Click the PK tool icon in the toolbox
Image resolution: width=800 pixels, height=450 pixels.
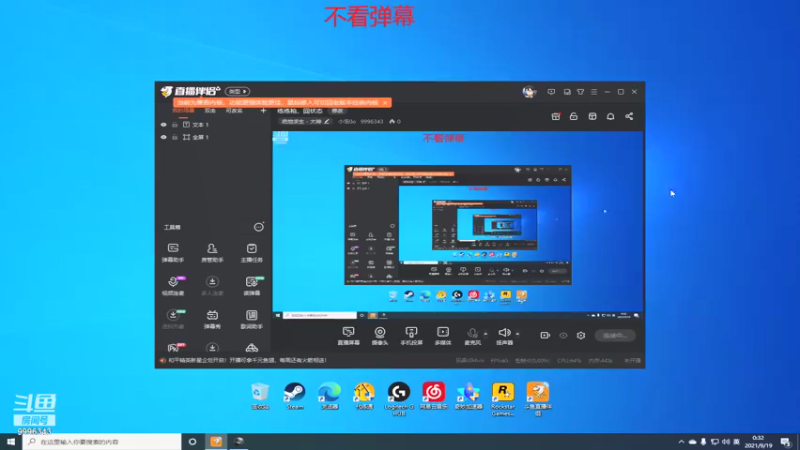174,348
